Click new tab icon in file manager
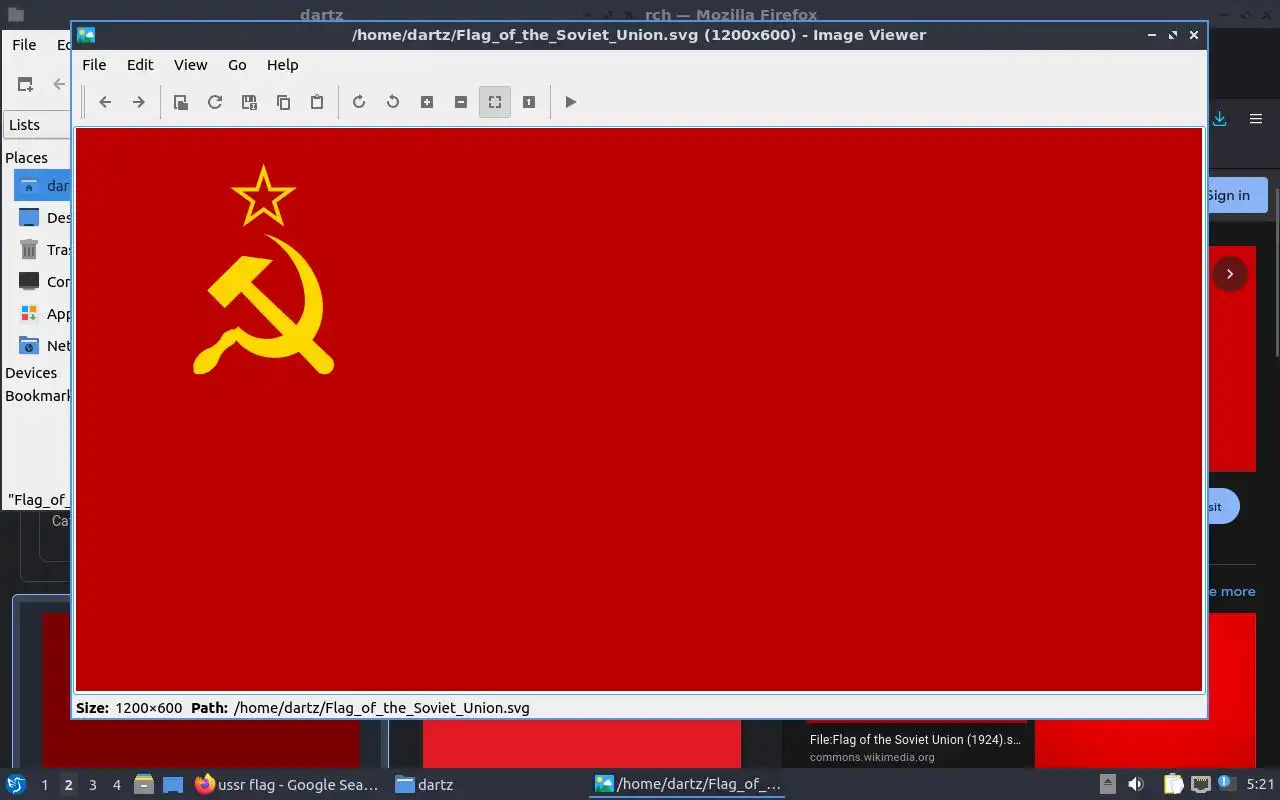Image resolution: width=1280 pixels, height=800 pixels. tap(25, 85)
